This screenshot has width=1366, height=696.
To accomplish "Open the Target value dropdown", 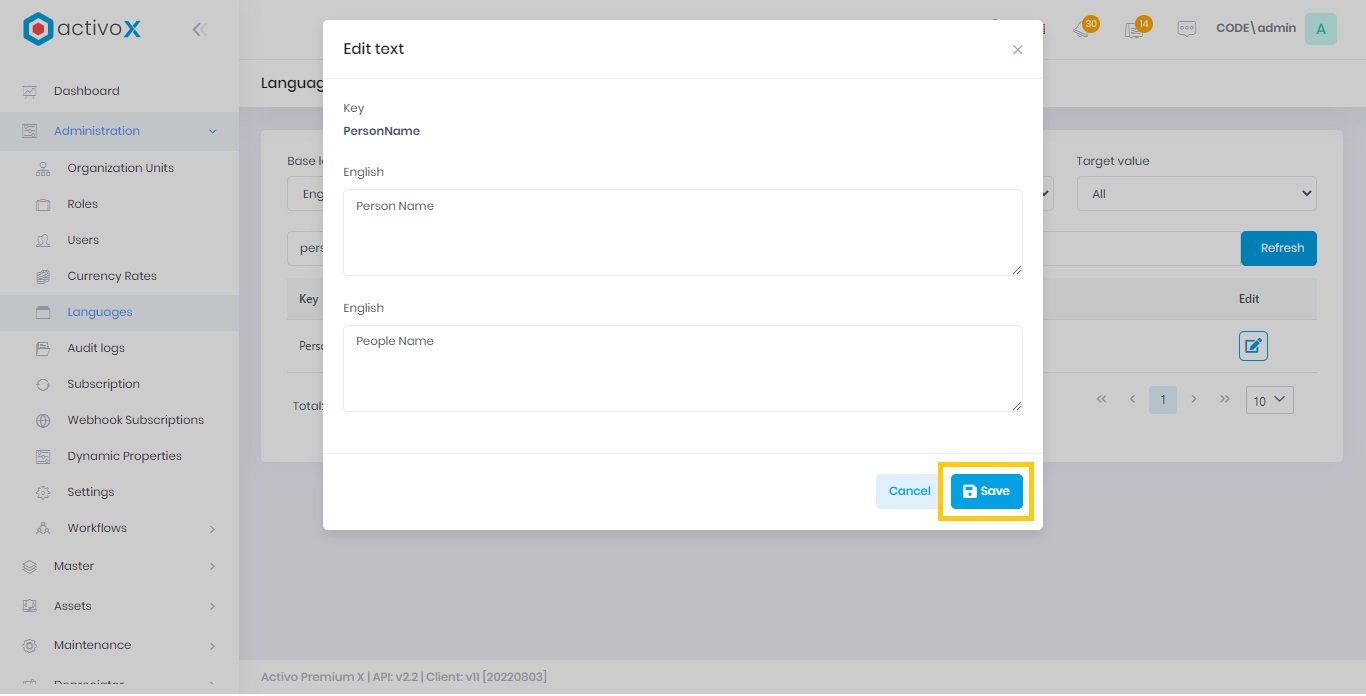I will pyautogui.click(x=1196, y=194).
